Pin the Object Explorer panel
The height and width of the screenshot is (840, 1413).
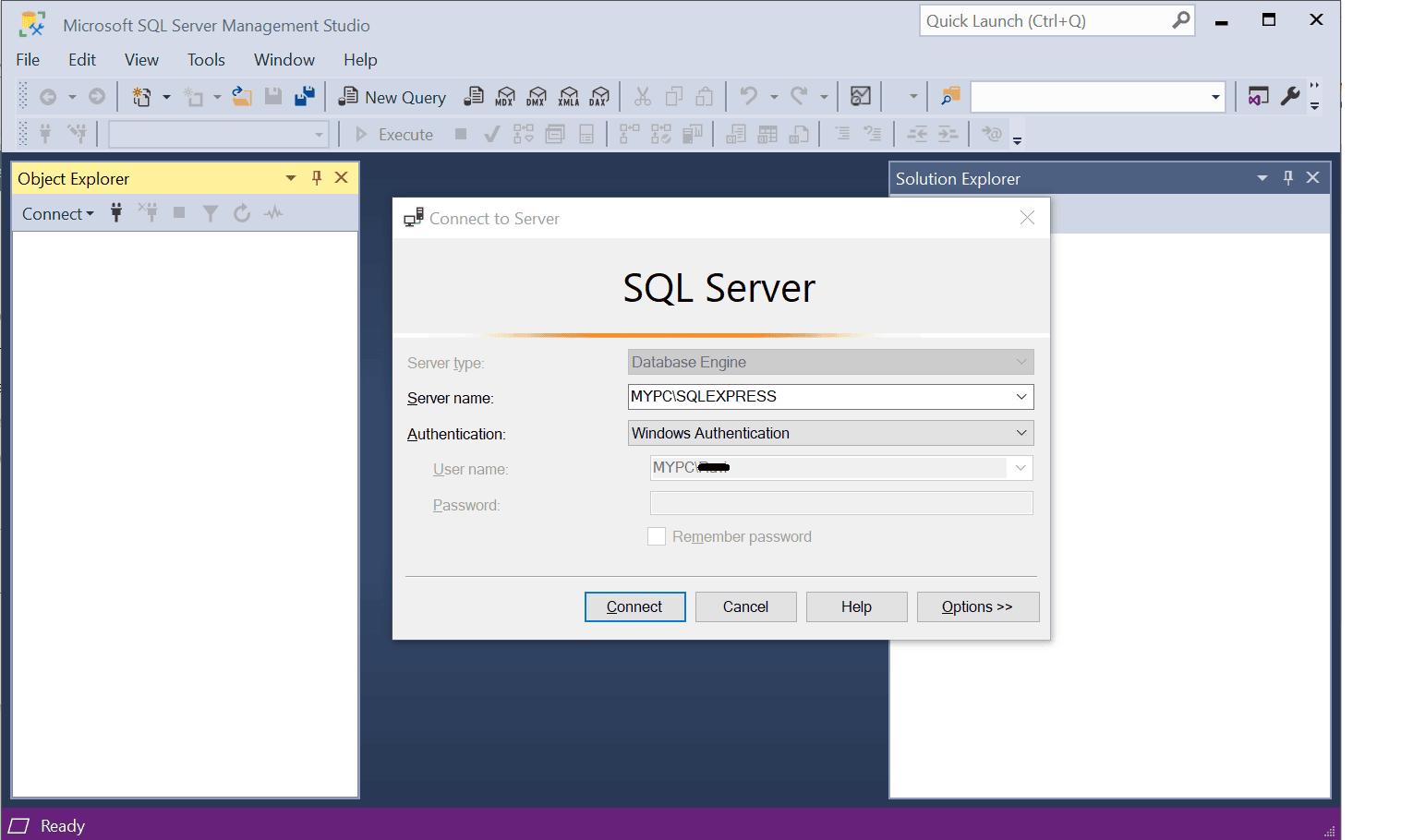[317, 177]
